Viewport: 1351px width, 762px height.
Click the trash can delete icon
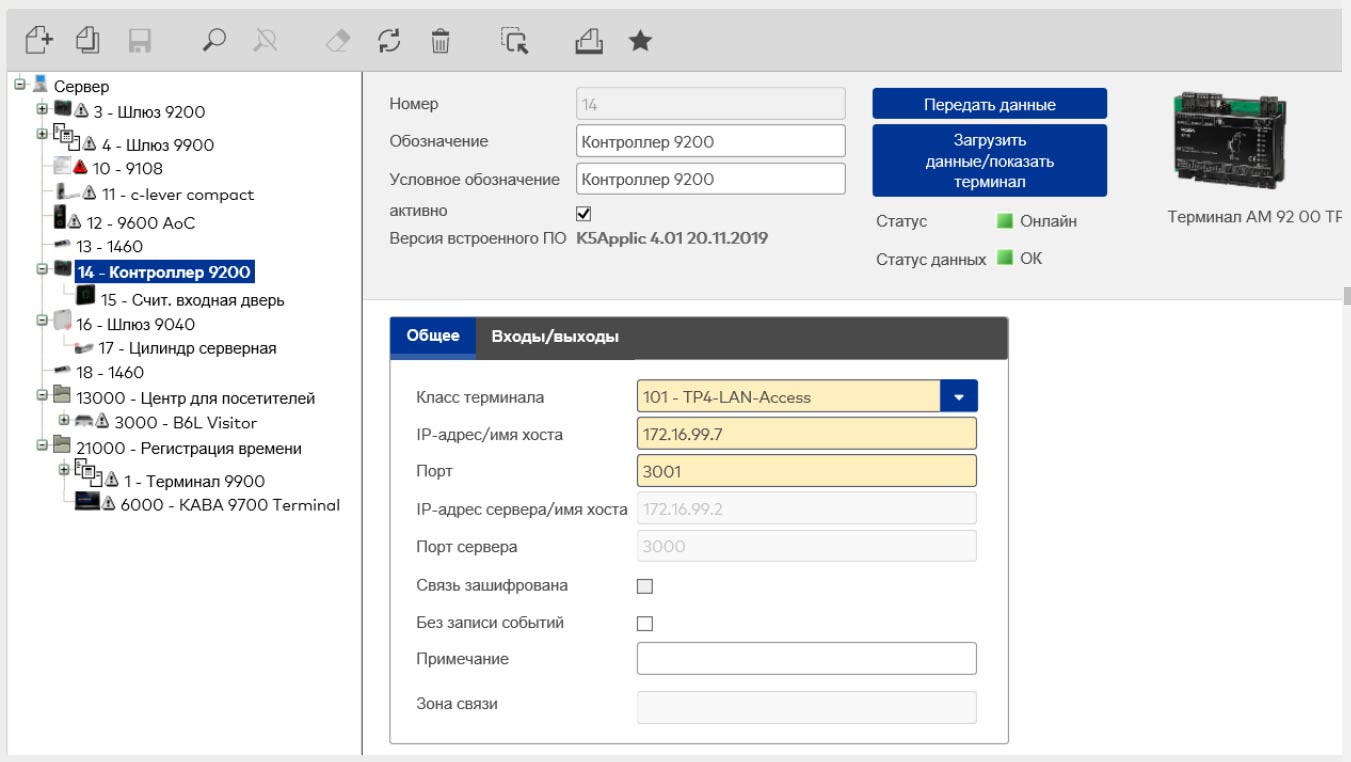(x=440, y=40)
